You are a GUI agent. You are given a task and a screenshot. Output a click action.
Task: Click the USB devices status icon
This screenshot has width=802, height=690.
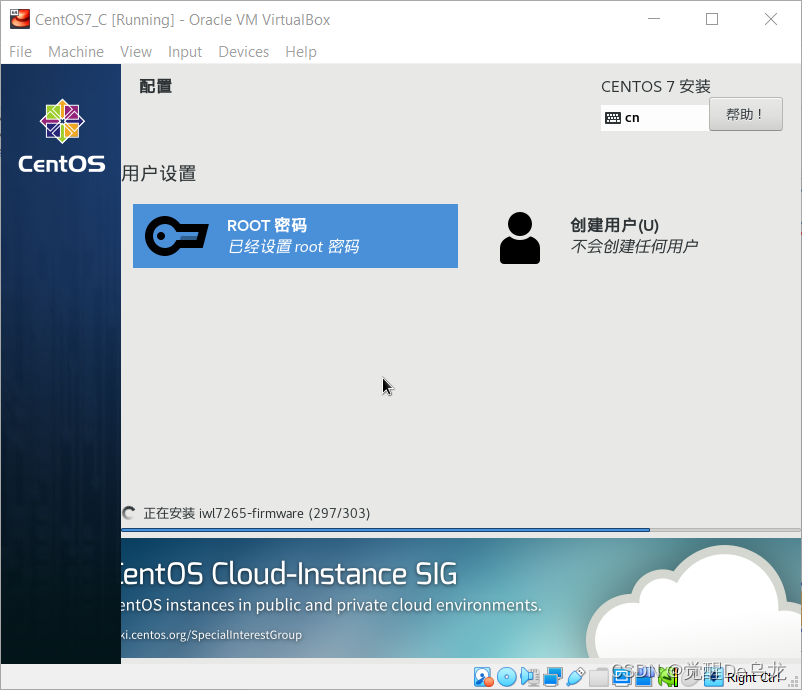point(576,677)
